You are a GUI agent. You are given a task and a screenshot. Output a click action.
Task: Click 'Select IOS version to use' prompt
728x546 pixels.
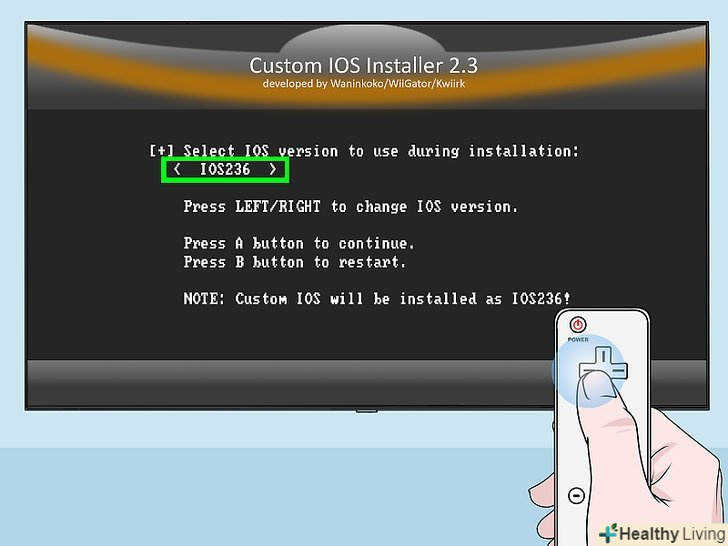pos(364,151)
